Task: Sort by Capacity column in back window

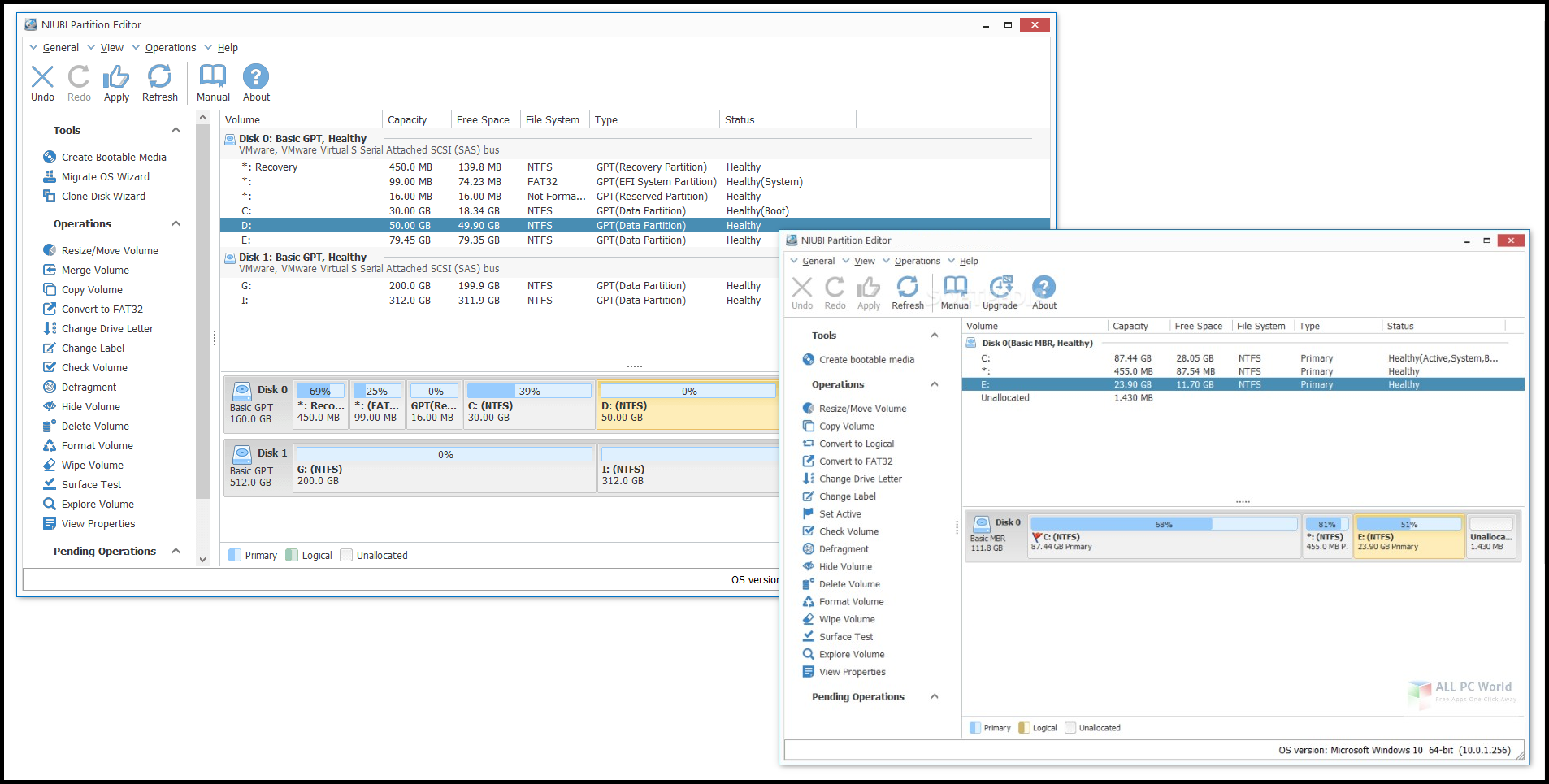Action: click(x=416, y=120)
